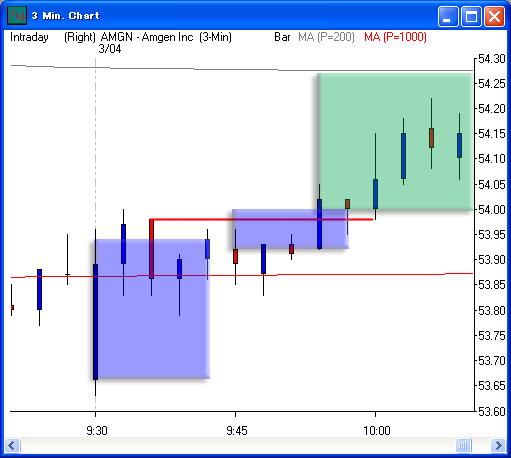
Task: Click the 53.80 price axis label
Action: 492,311
